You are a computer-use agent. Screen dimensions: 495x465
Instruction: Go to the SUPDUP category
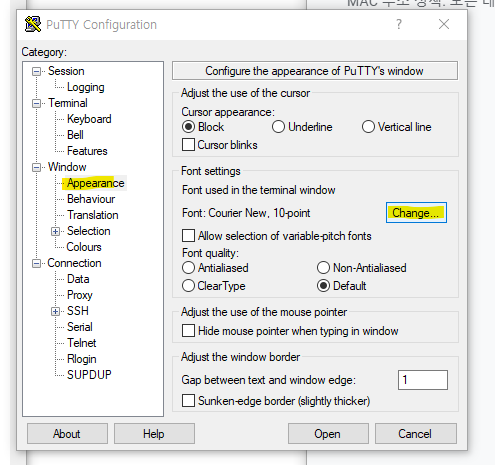[x=89, y=375]
